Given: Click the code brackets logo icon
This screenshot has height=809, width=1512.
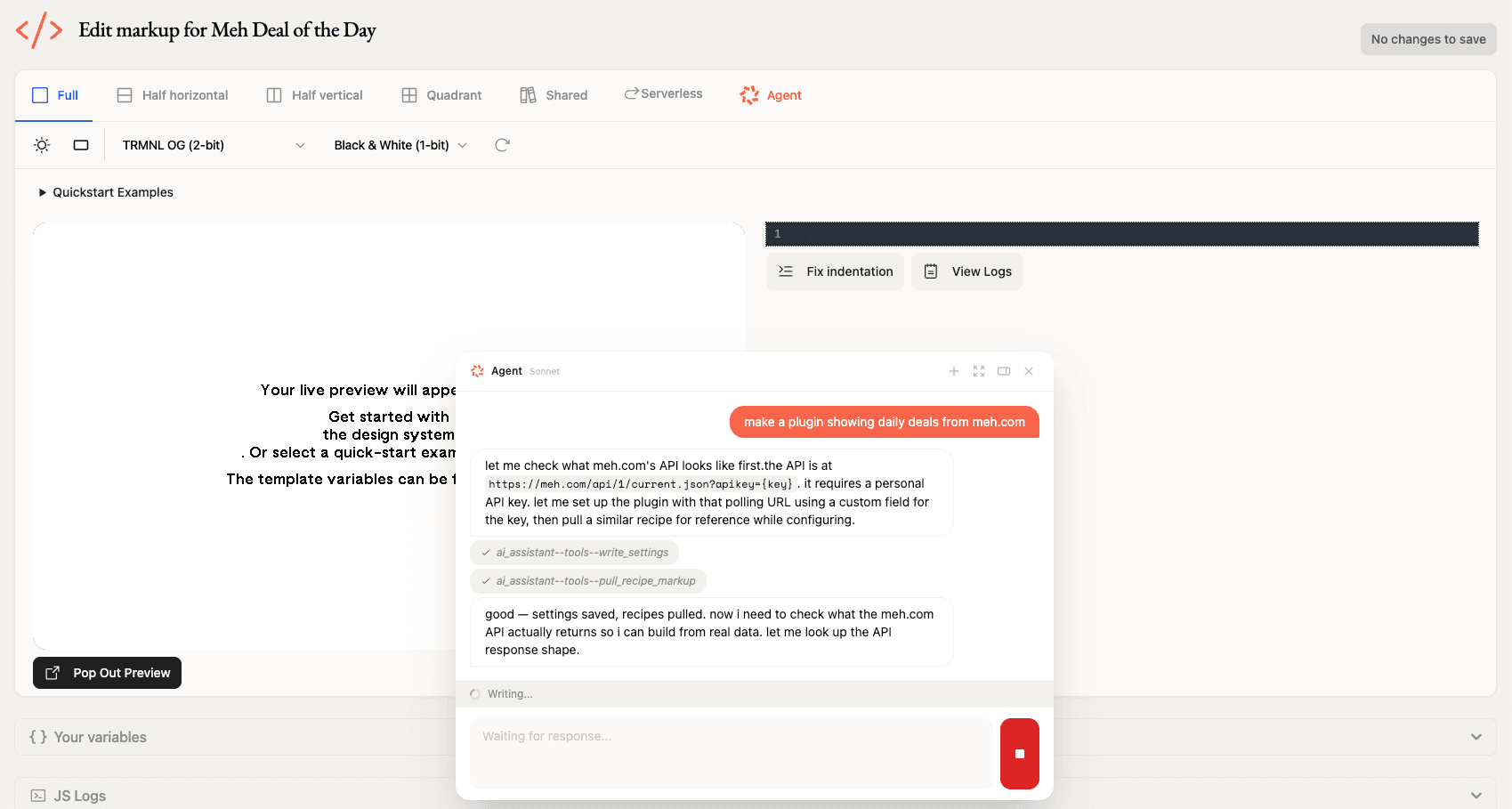Looking at the screenshot, I should coord(39,30).
